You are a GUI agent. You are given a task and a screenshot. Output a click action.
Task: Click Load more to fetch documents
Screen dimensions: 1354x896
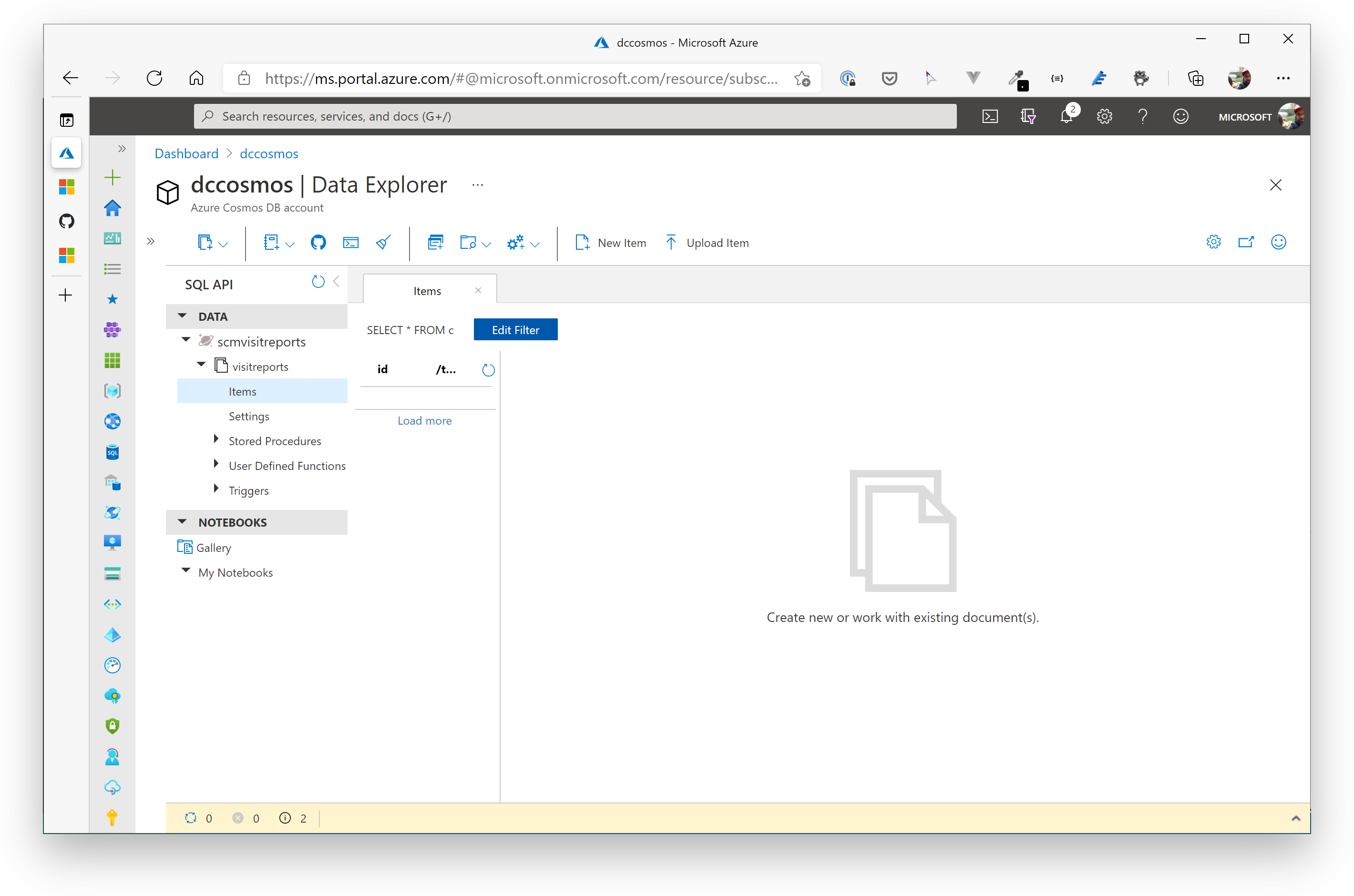point(424,420)
